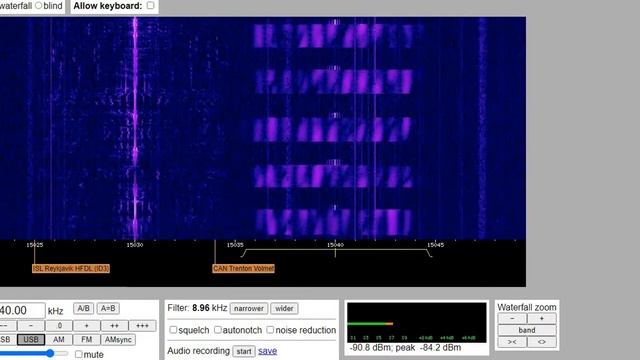The width and height of the screenshot is (640, 360).
Task: Click the A=B button
Action: click(108, 308)
